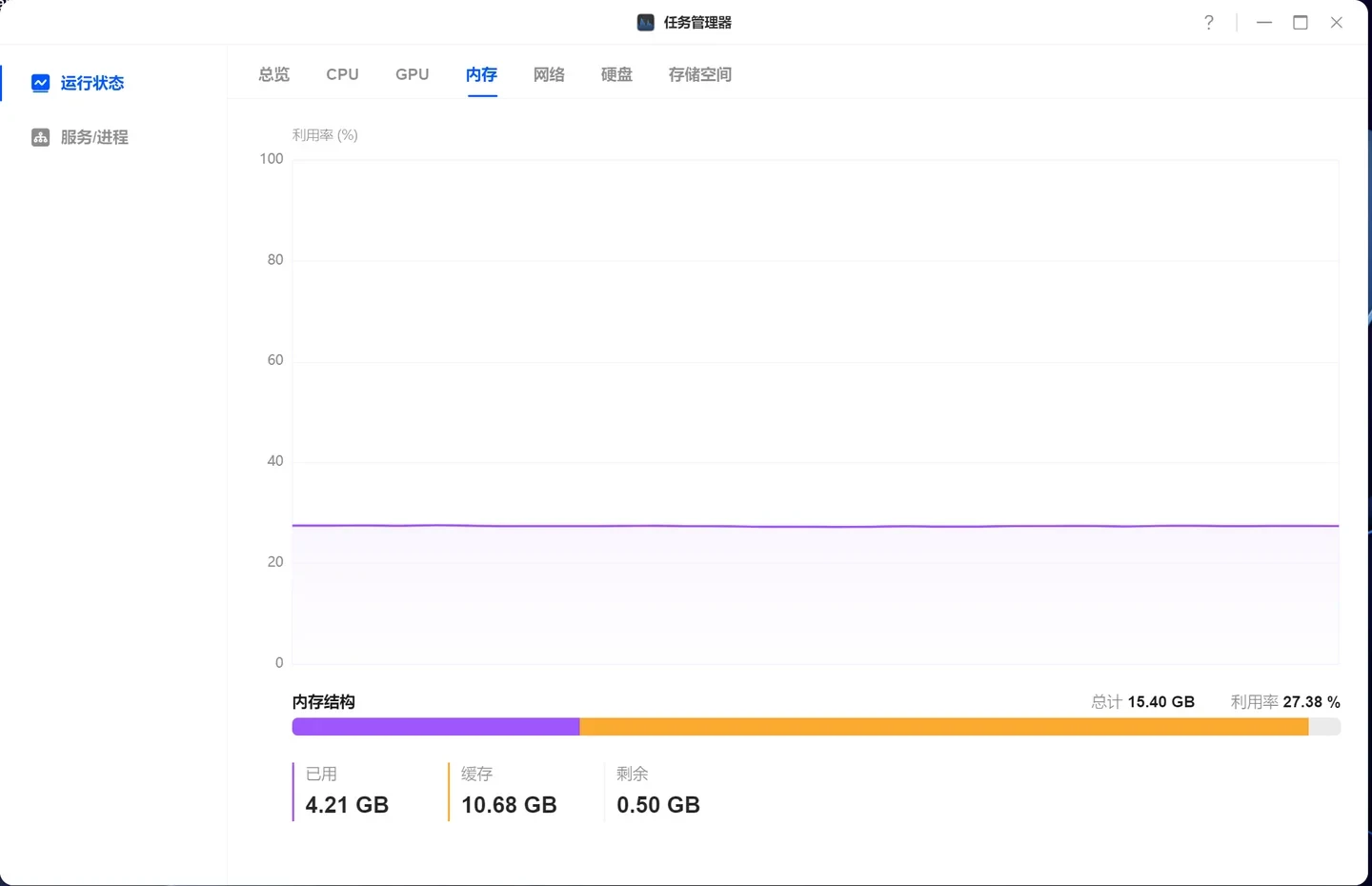Screen dimensions: 1372x886
Task: Click the Task Manager app icon in title bar
Action: [646, 22]
